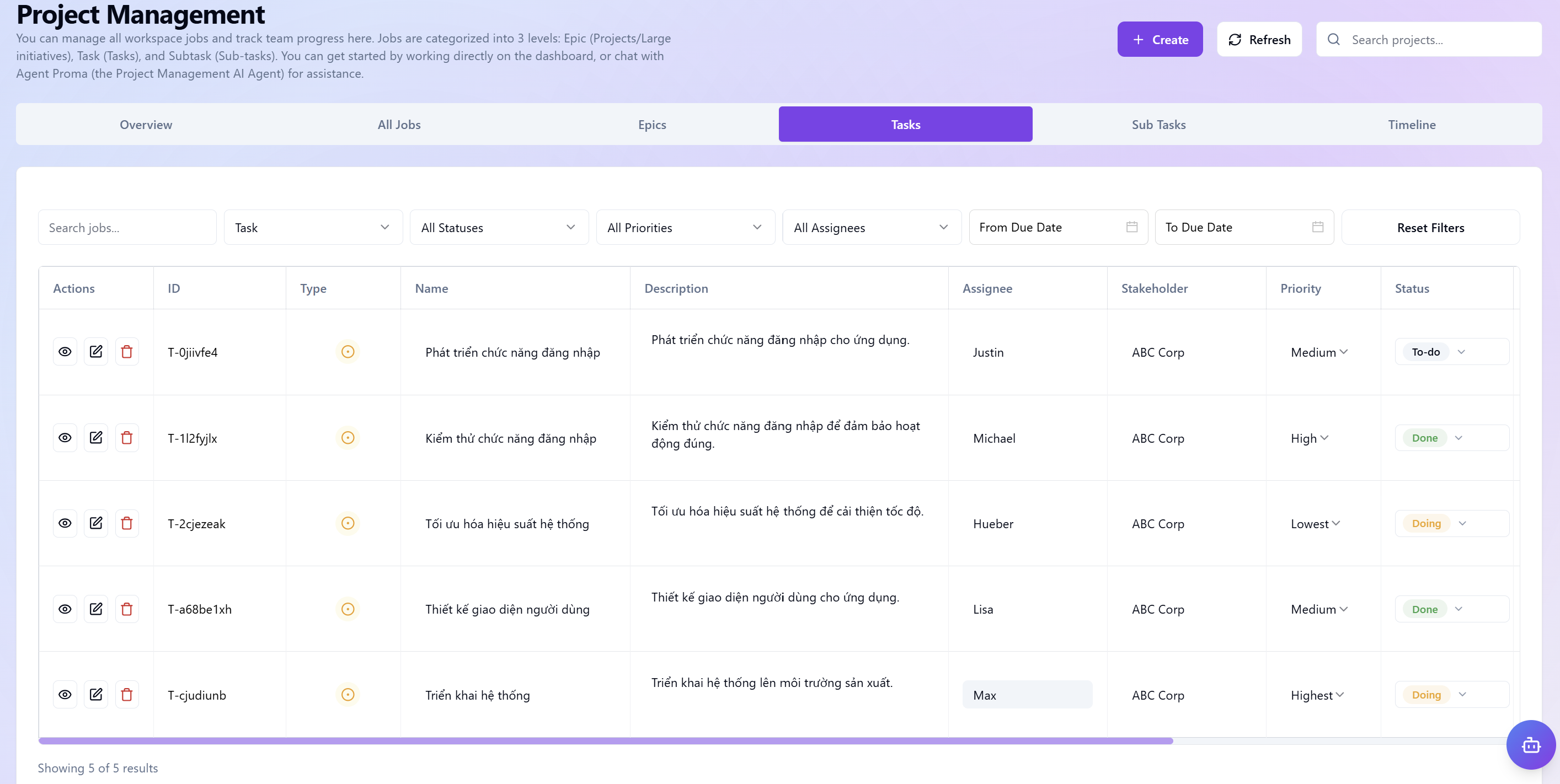This screenshot has width=1560, height=784.
Task: Open the calendar picker for To Due Date
Action: [1317, 227]
